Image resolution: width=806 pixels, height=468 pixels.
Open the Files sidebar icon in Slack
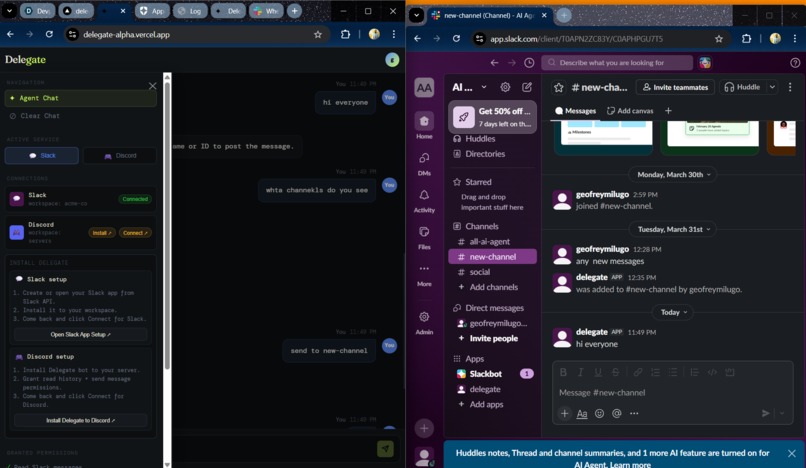tap(424, 232)
